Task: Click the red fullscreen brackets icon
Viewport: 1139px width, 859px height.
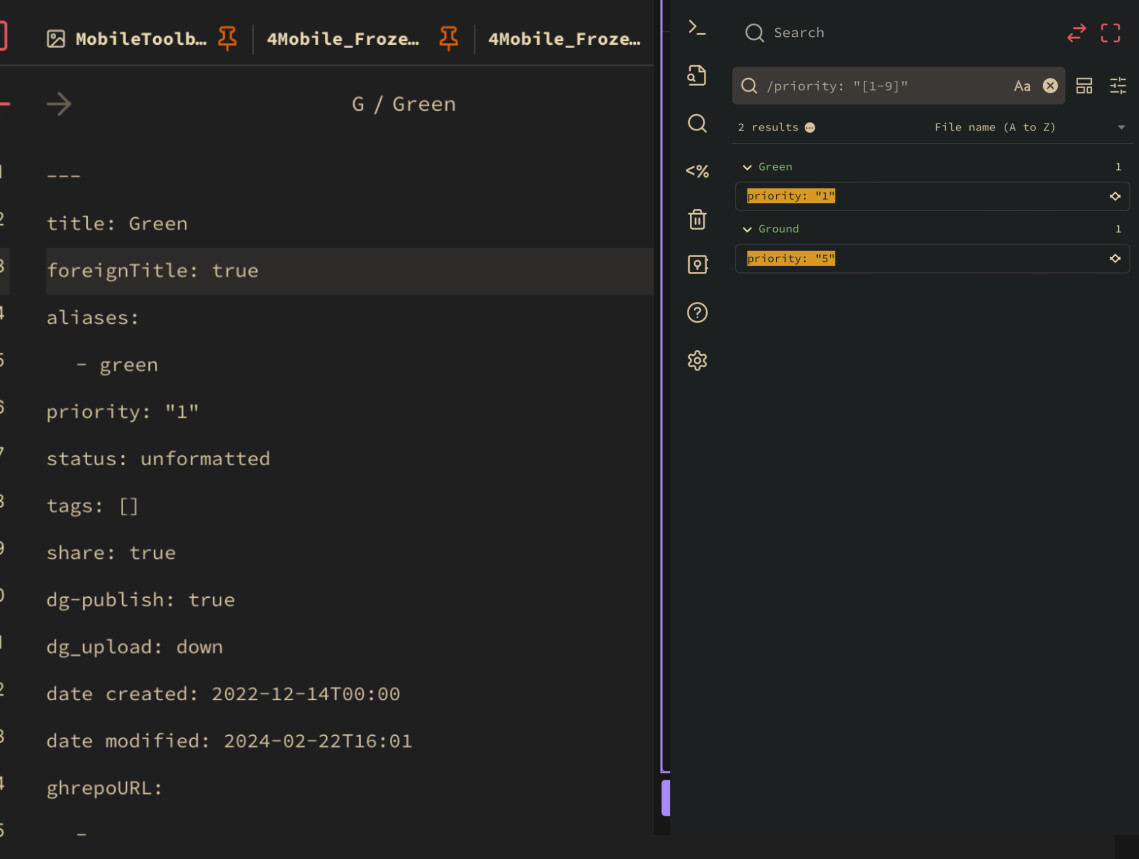Action: 1110,33
